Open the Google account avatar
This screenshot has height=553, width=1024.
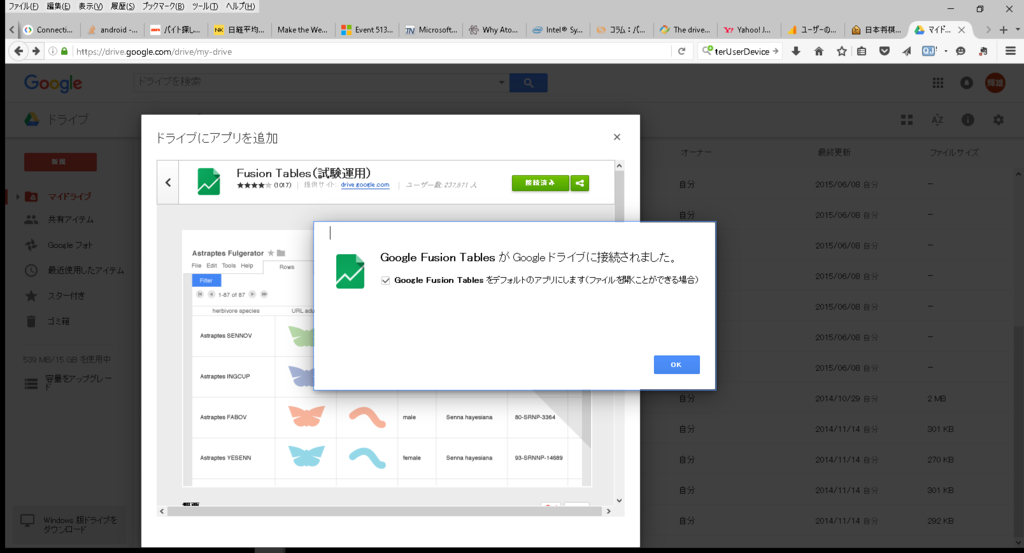tap(995, 83)
